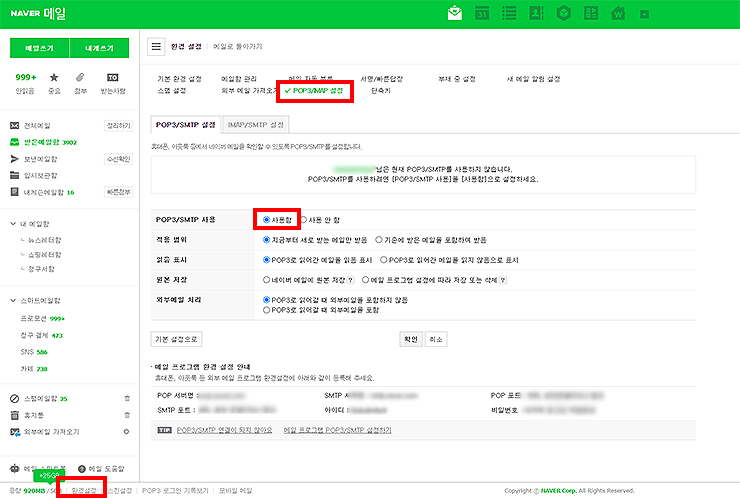Toggle the hamburger menu next to 환경 설정

(x=156, y=46)
